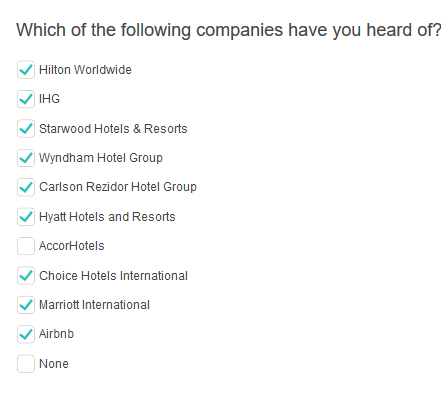Viewport: 441px width, 403px height.
Task: Click the Wyndham Hotel Group label
Action: point(101,158)
